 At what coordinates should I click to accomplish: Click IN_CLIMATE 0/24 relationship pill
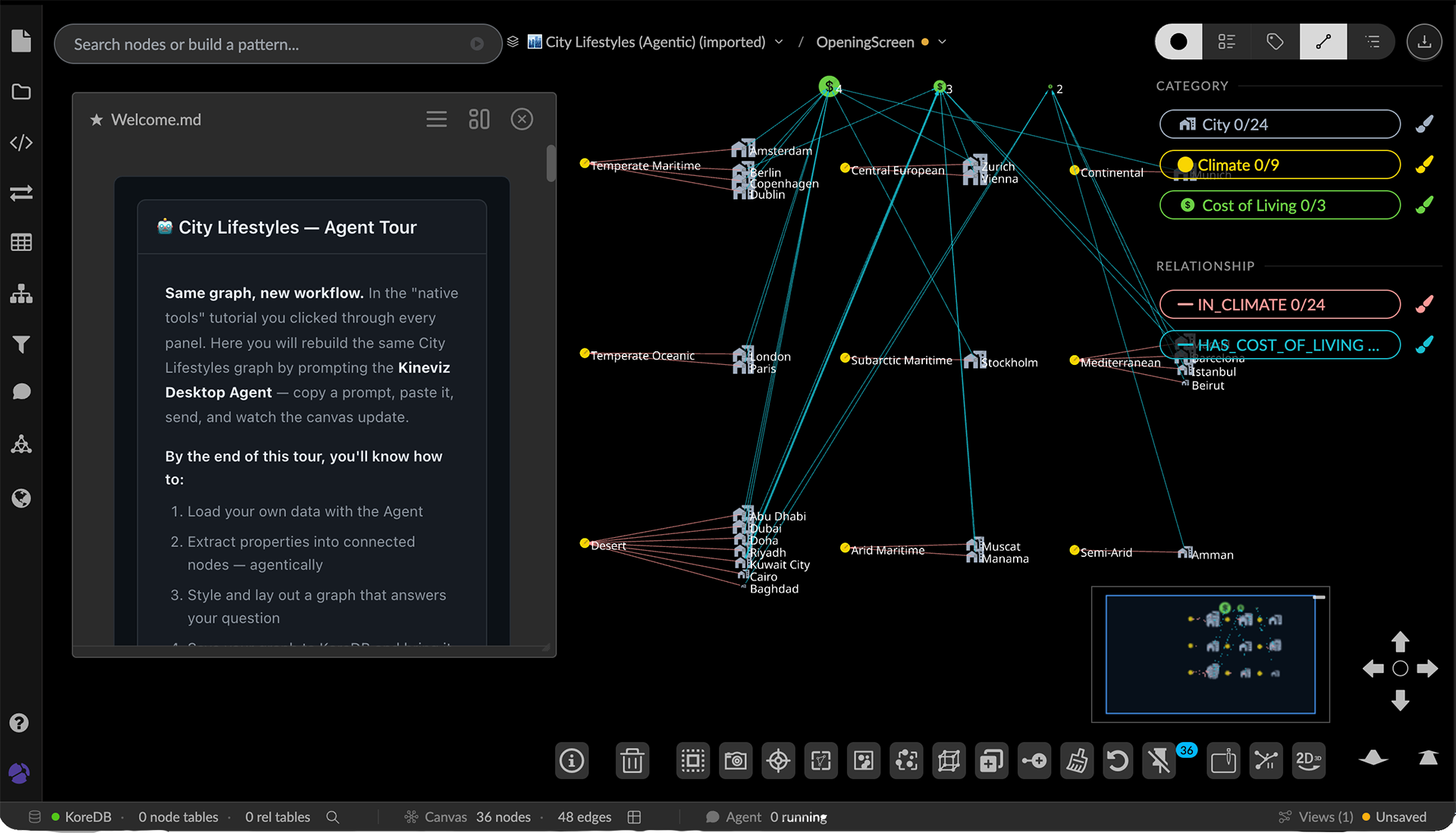(x=1279, y=304)
